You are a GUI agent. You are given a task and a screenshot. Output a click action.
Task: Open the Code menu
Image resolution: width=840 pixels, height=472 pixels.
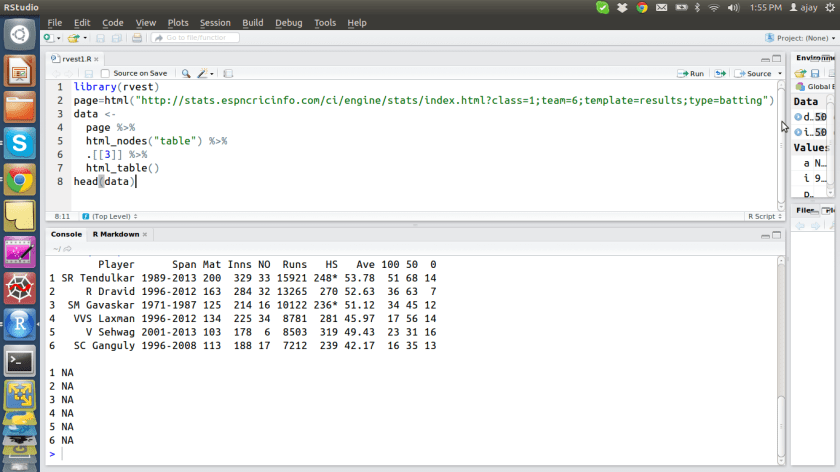(x=112, y=23)
